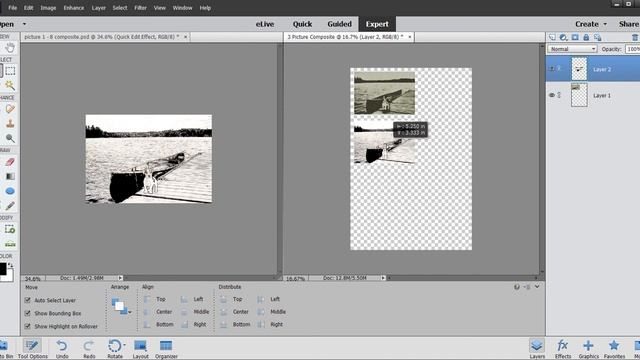Select the Hand tool
The image size is (640, 360).
10,47
